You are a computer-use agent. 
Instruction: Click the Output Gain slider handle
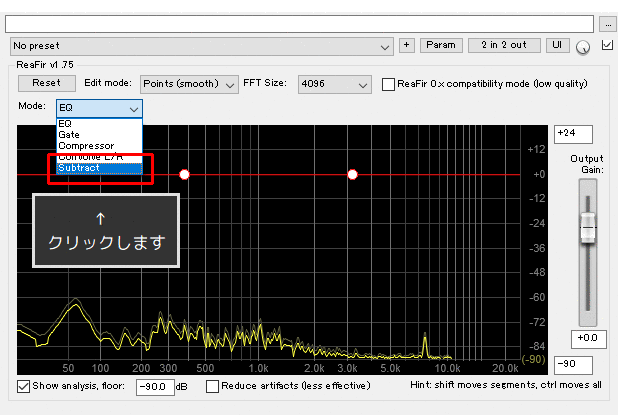(x=587, y=229)
